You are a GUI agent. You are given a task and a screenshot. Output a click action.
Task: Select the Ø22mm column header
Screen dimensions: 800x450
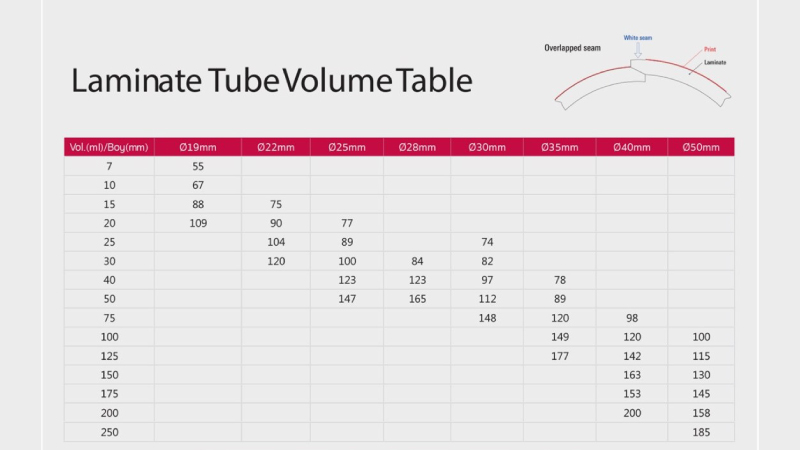[276, 147]
